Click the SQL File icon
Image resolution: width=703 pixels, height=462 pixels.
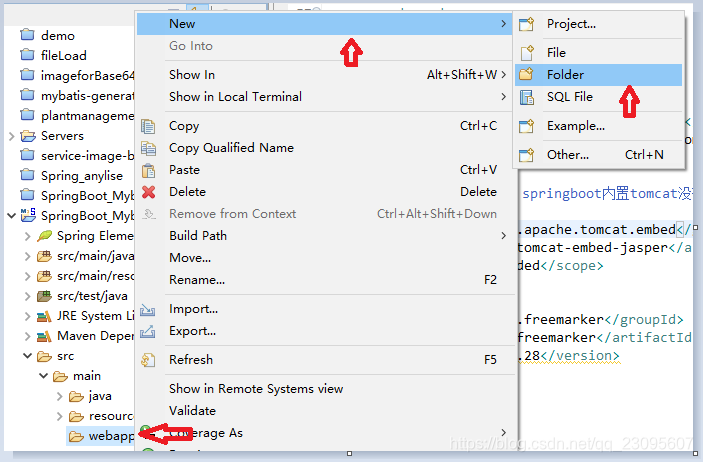tap(526, 97)
